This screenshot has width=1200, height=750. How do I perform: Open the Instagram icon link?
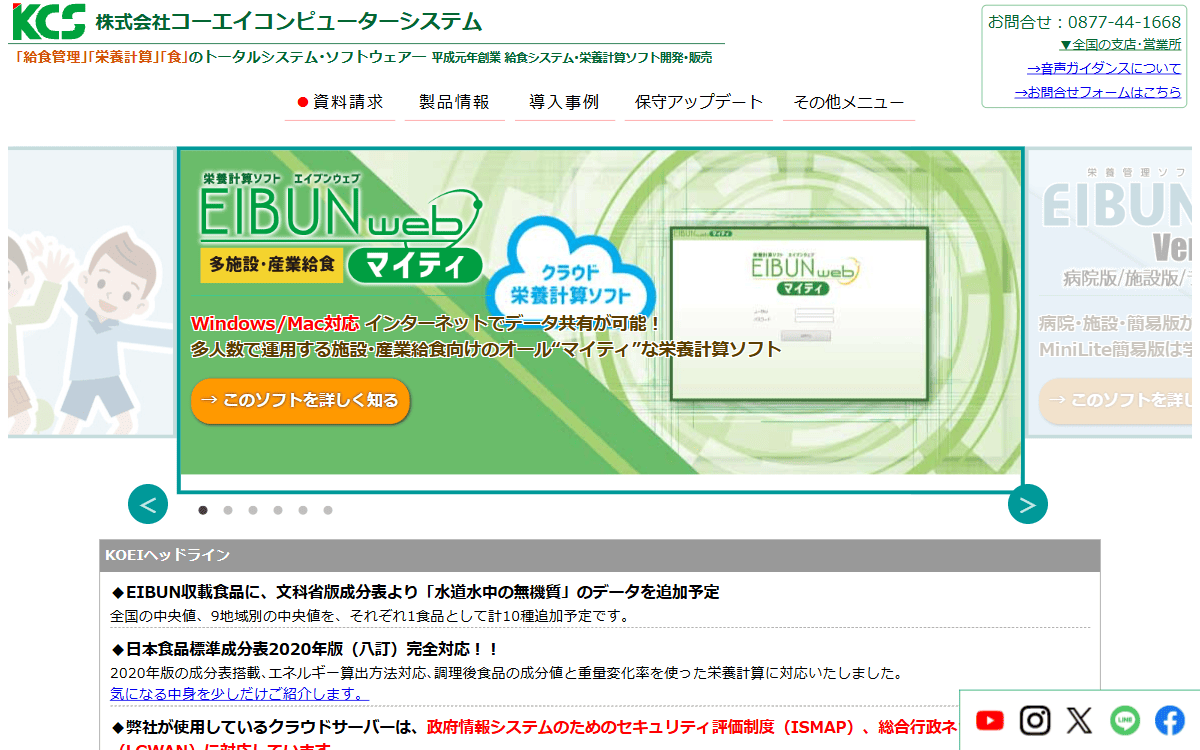[1035, 720]
